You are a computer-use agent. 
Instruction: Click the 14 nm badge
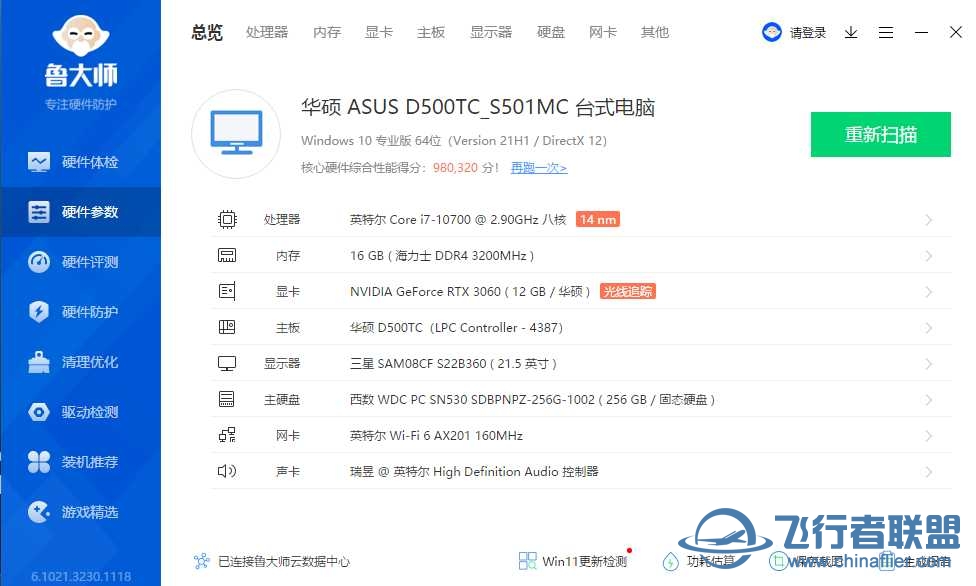[x=598, y=219]
